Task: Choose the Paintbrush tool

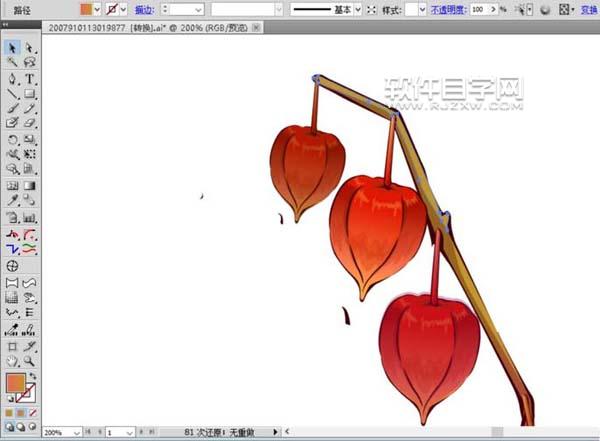Action: [x=12, y=108]
